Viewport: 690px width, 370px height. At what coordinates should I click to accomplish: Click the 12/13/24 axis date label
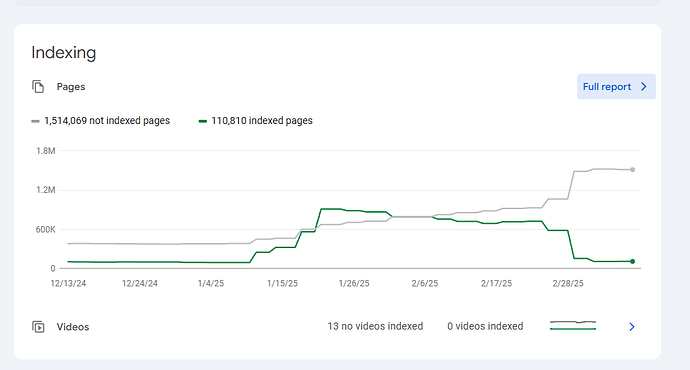pyautogui.click(x=68, y=283)
